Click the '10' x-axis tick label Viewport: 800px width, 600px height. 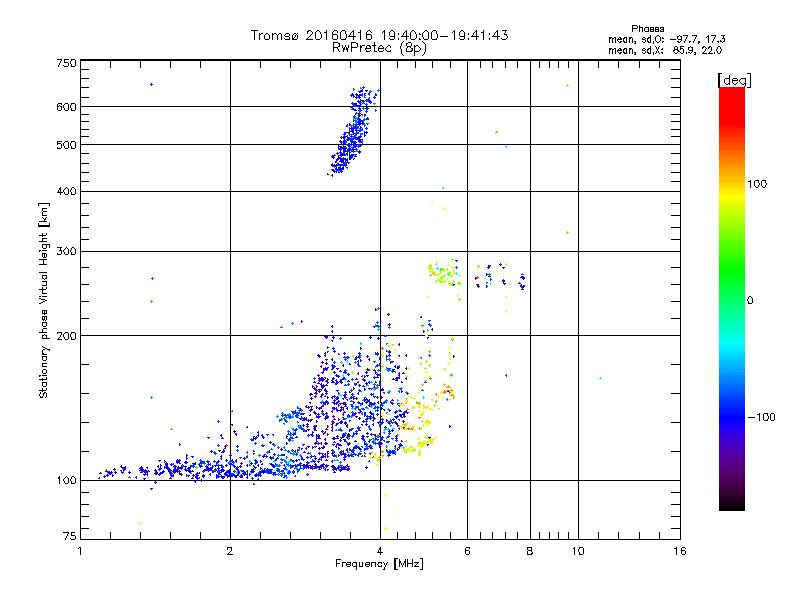coord(578,551)
